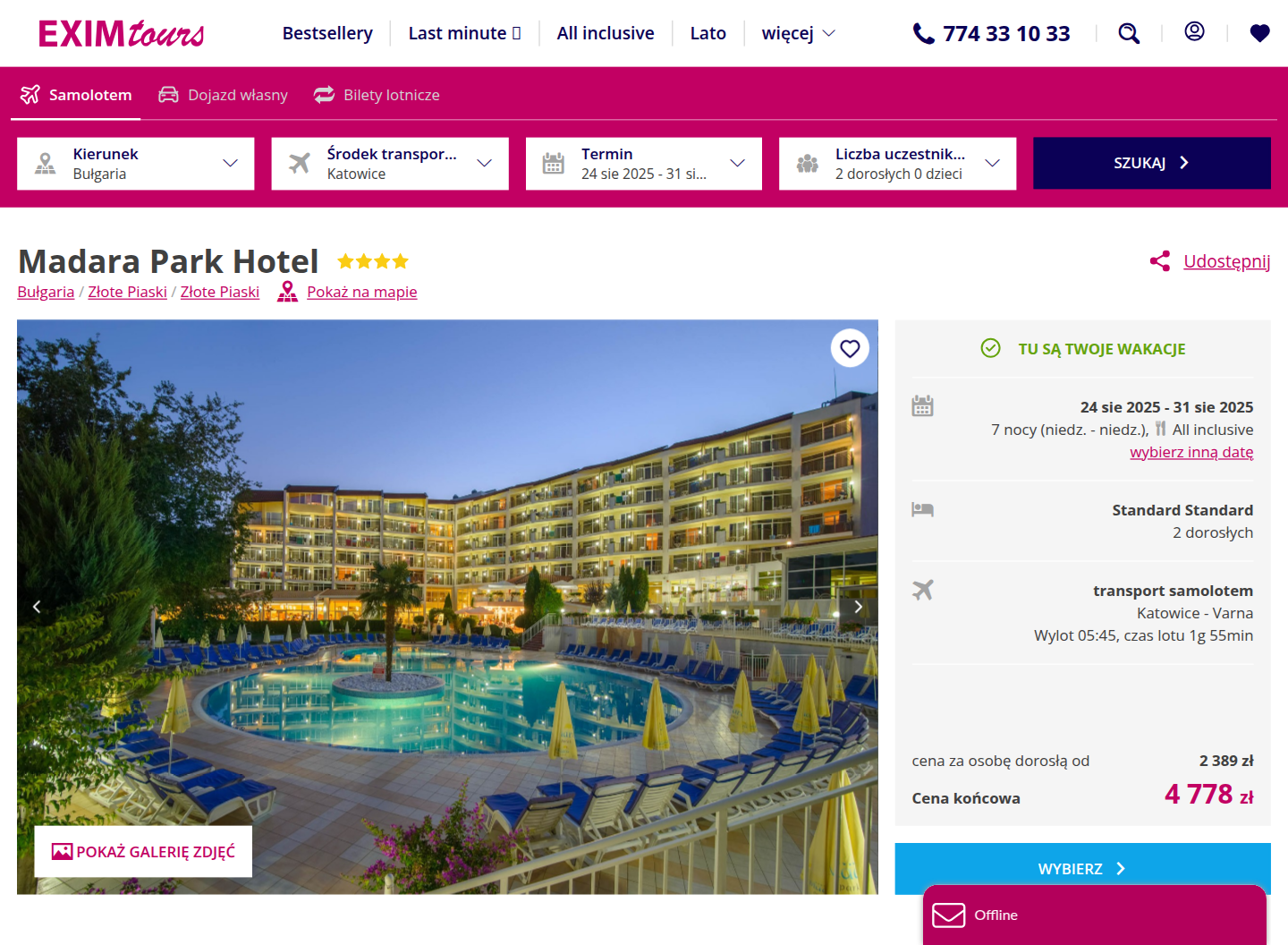Add hotel to favorites via photo heart
The width and height of the screenshot is (1288, 945).
tap(850, 348)
